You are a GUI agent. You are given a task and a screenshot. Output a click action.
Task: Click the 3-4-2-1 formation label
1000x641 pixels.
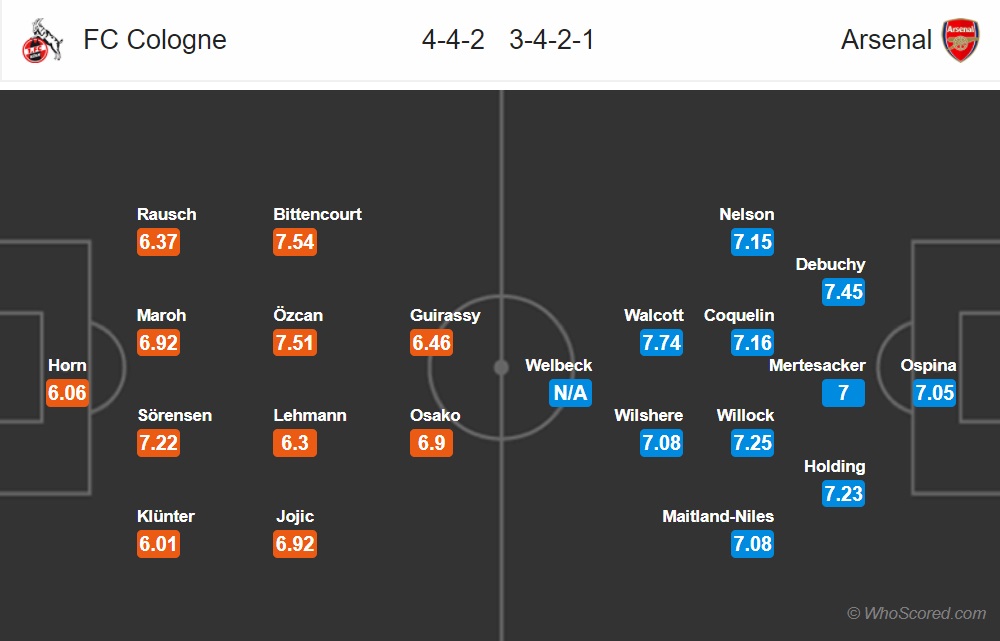[x=552, y=40]
